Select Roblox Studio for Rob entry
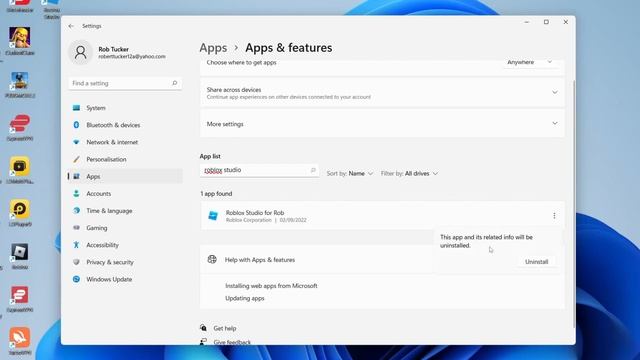 pyautogui.click(x=382, y=216)
